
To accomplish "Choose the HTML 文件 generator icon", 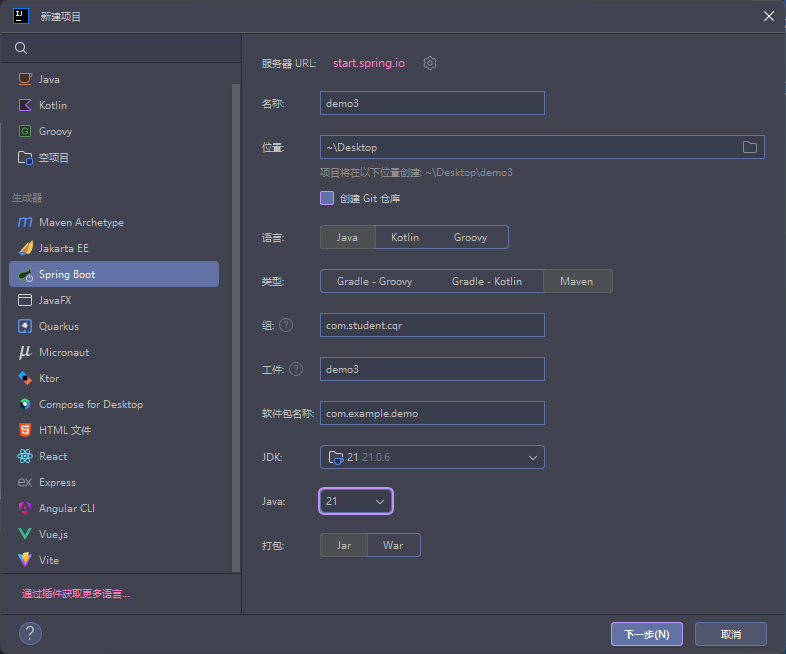I will [x=25, y=430].
